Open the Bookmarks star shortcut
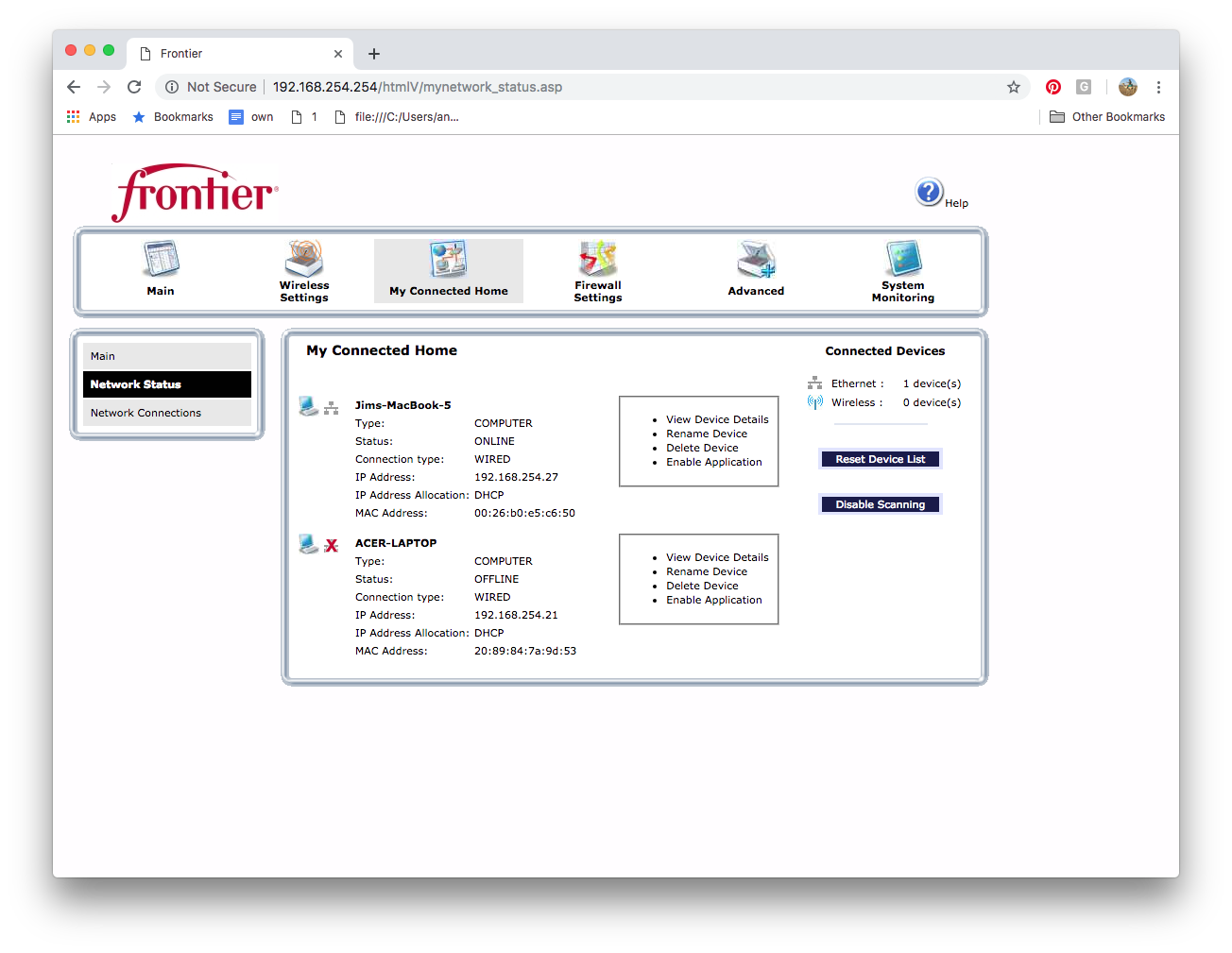1232x953 pixels. click(x=173, y=117)
